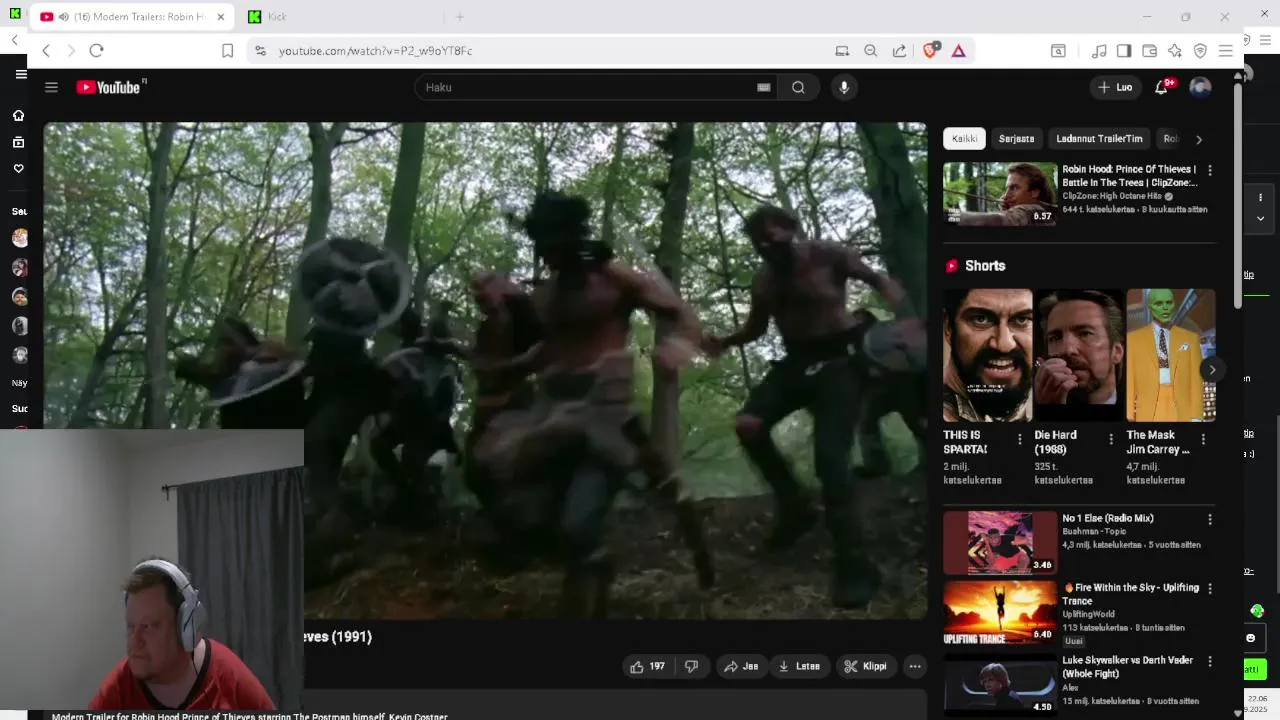Image resolution: width=1280 pixels, height=720 pixels.
Task: Open the on-screen keyboard in search box
Action: coord(764,87)
